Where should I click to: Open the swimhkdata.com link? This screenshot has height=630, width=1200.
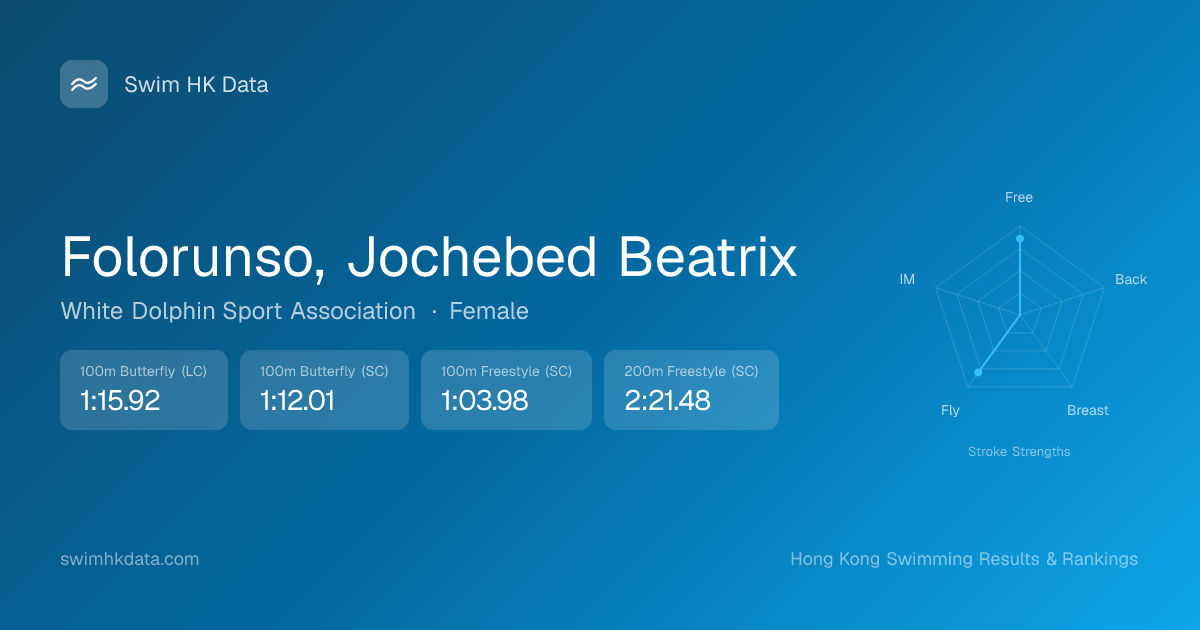pyautogui.click(x=130, y=559)
